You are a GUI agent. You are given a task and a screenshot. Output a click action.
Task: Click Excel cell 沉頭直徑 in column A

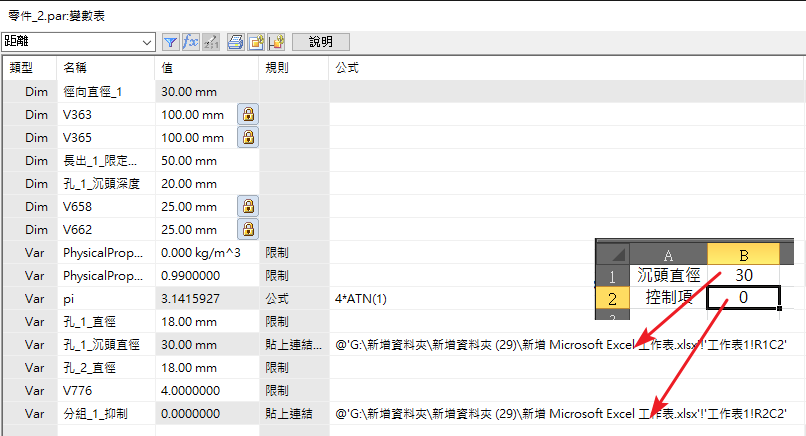668,276
